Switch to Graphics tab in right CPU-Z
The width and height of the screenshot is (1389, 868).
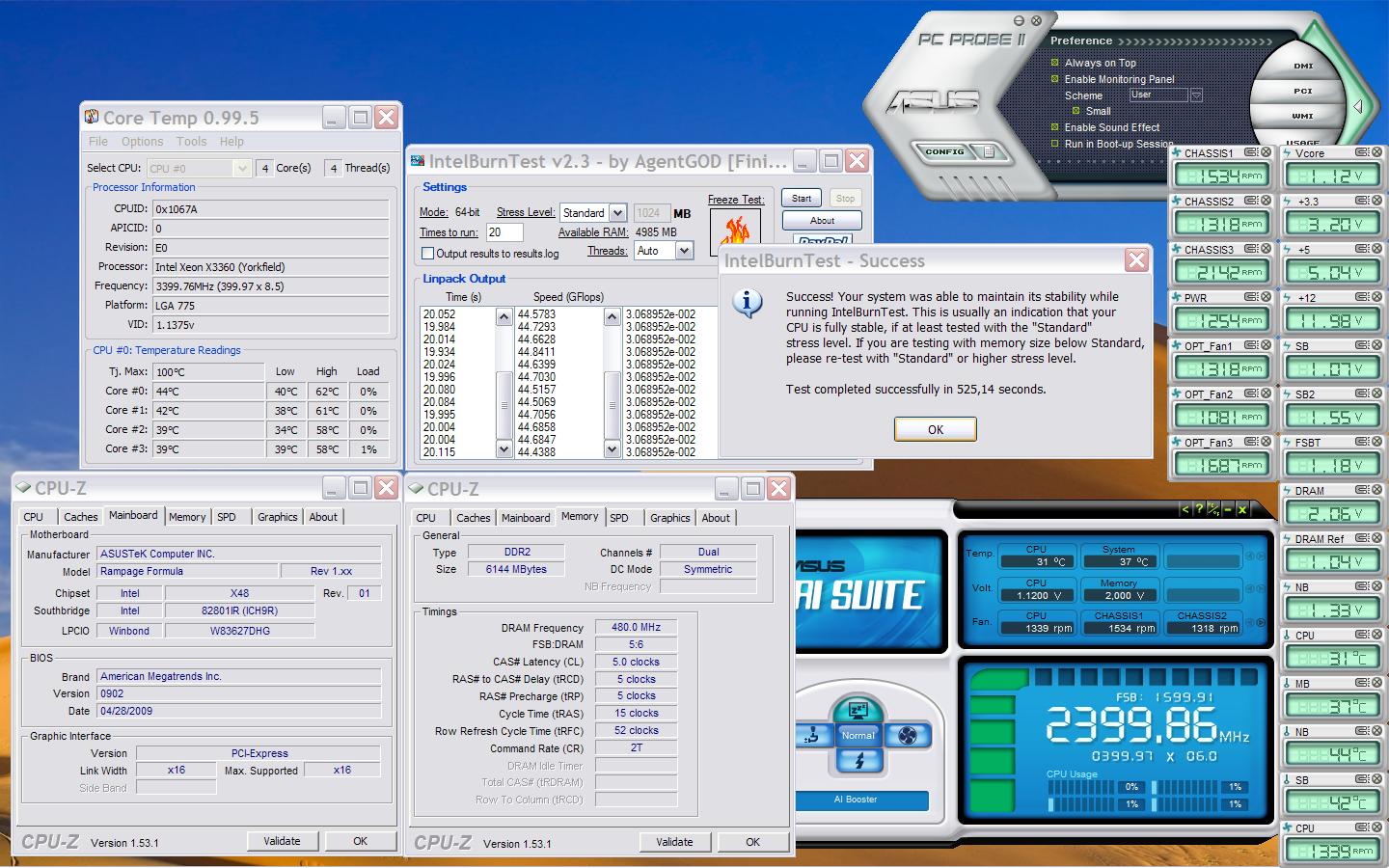670,518
